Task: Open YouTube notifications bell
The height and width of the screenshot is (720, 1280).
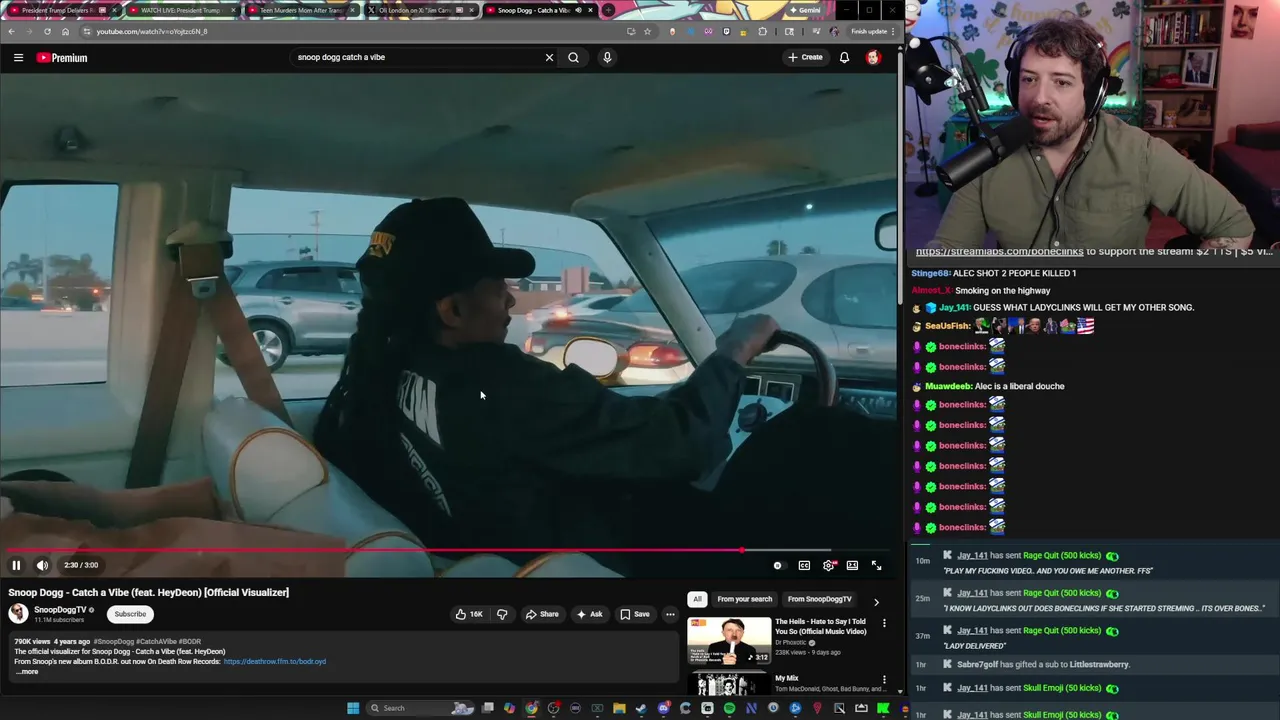Action: pyautogui.click(x=844, y=57)
